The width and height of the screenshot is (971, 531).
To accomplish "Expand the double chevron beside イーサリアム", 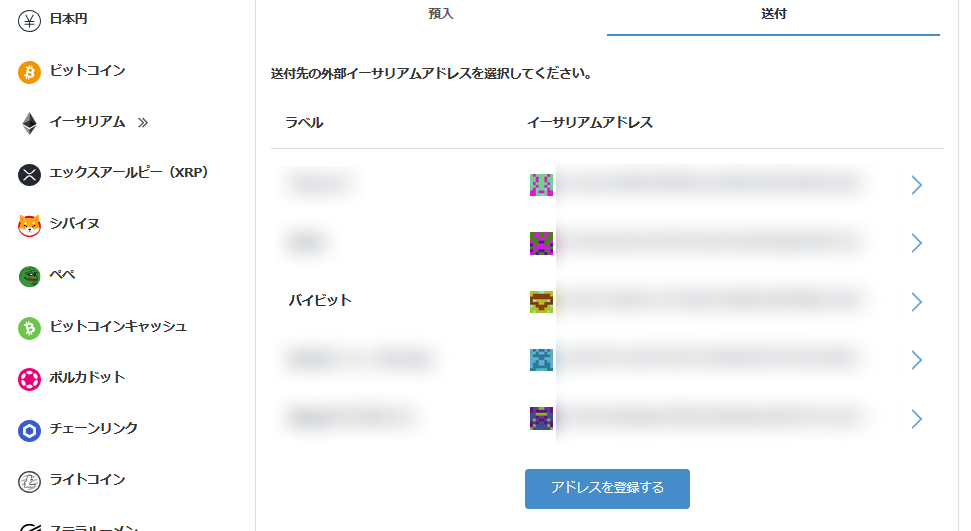I will pos(142,123).
